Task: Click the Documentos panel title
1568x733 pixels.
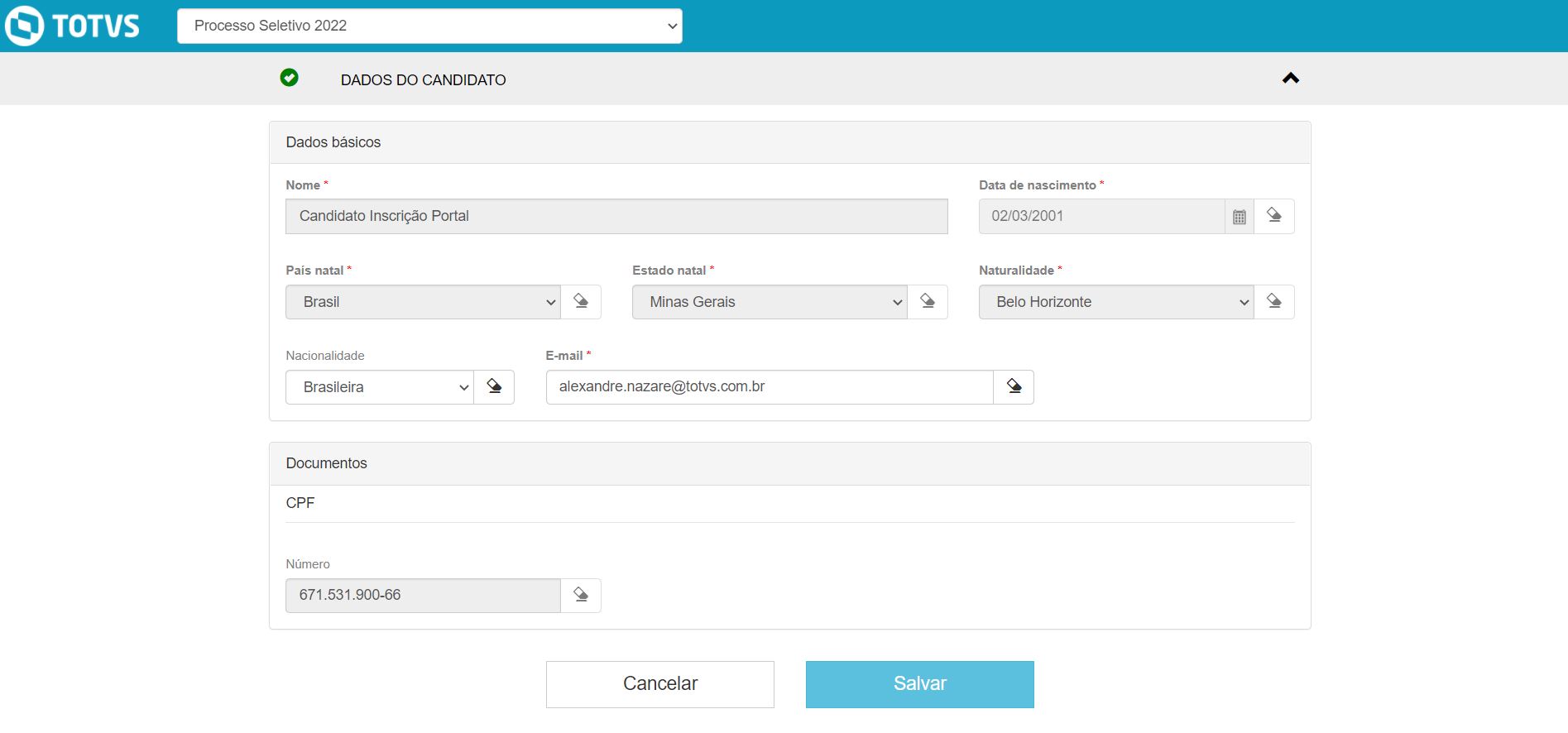Action: (x=327, y=463)
